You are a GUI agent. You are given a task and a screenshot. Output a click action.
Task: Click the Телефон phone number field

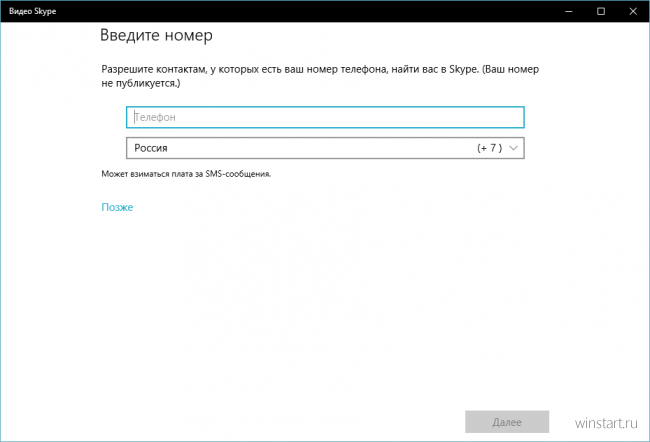tap(325, 117)
